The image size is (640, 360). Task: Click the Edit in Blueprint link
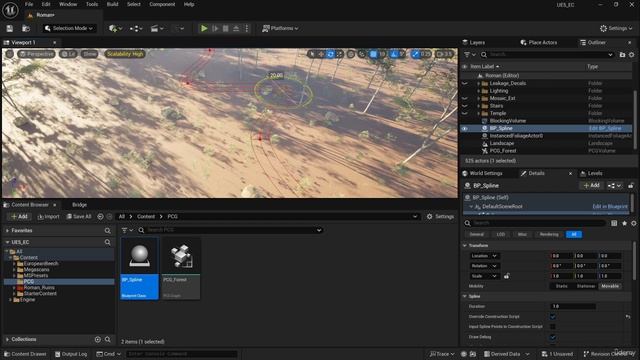tap(610, 207)
